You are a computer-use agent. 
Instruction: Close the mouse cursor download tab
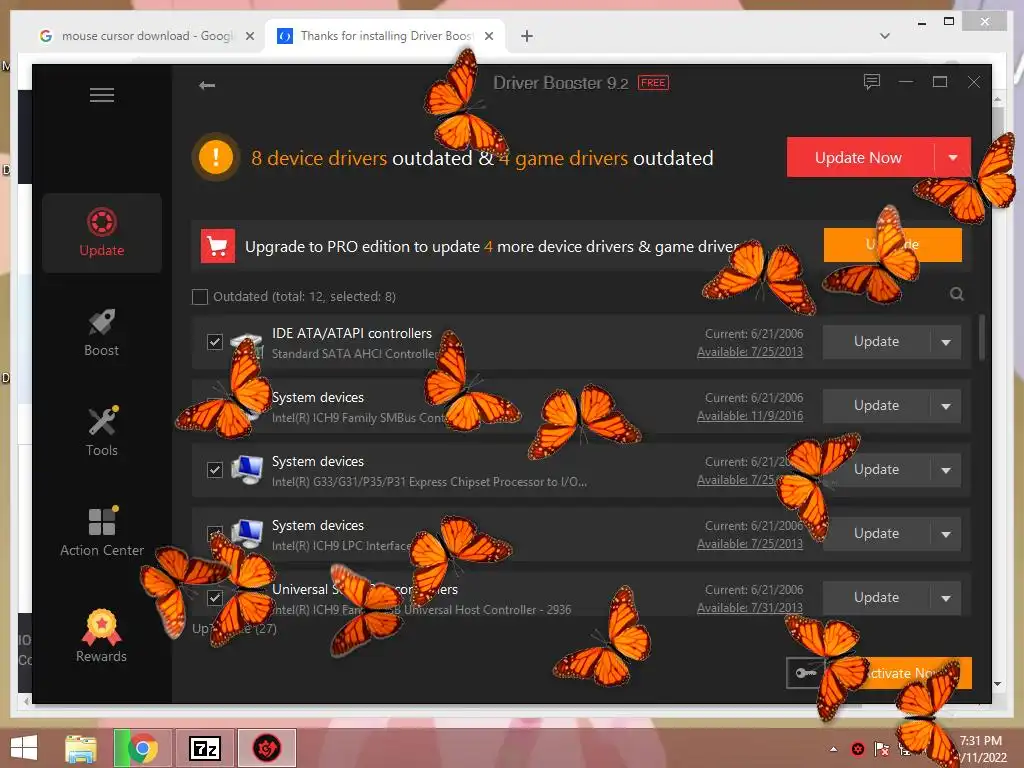point(249,37)
